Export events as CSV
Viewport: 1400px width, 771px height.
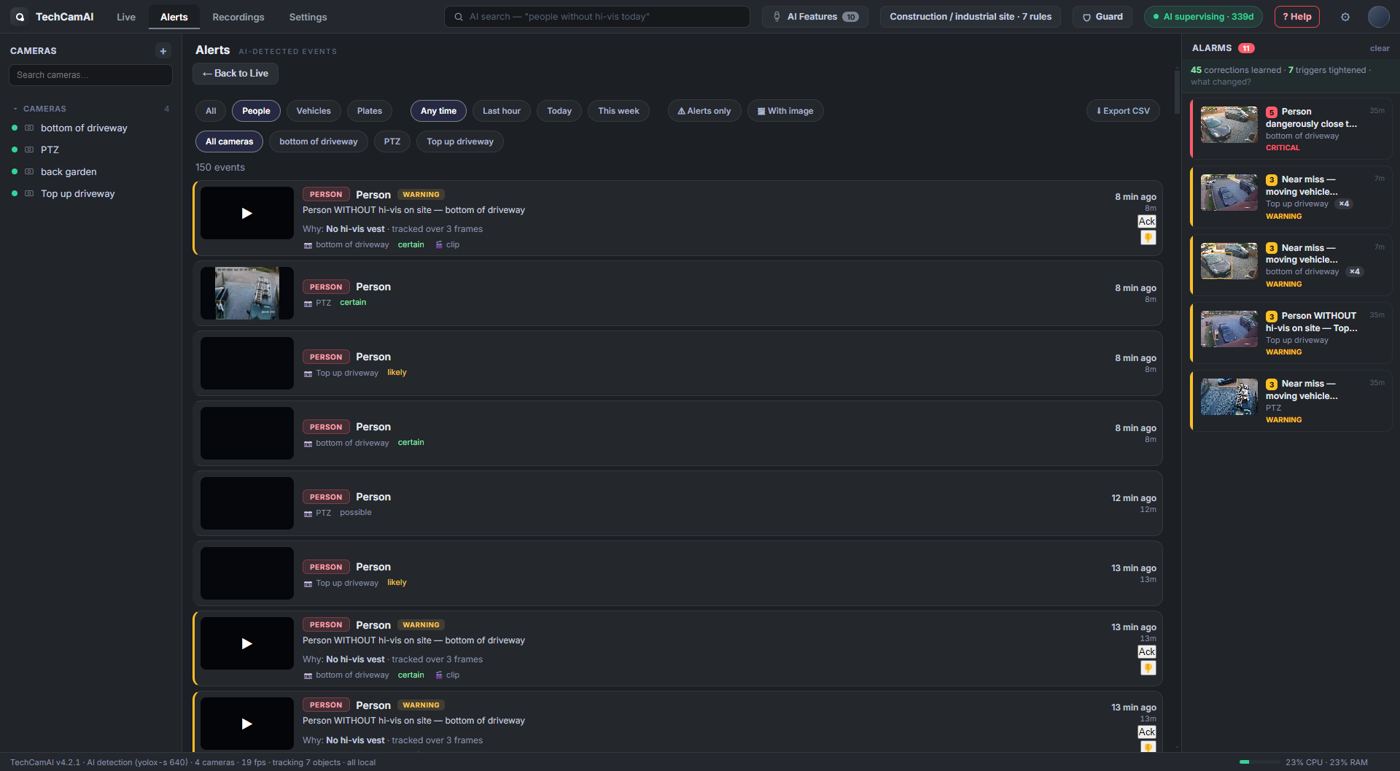pos(1123,111)
